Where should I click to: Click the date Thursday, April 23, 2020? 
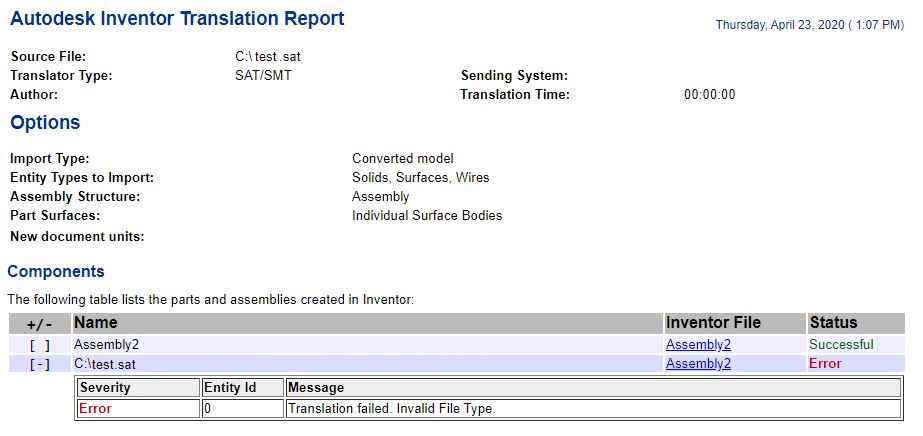tap(809, 25)
